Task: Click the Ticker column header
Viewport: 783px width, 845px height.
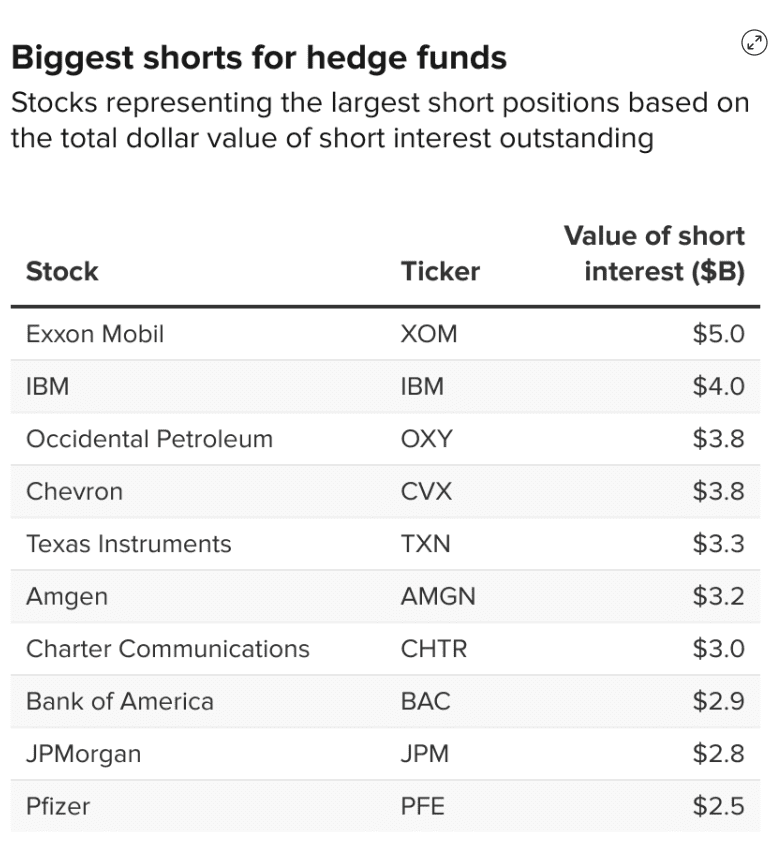Action: [x=440, y=271]
